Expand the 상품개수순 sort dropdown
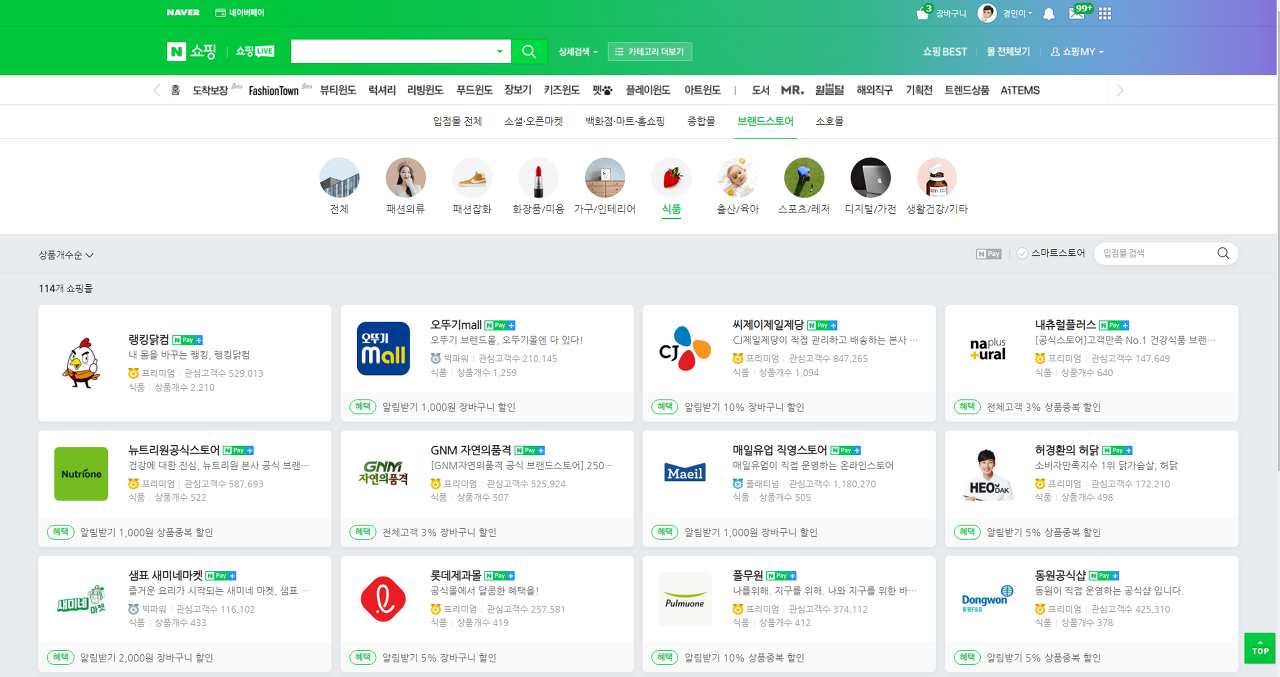The width and height of the screenshot is (1280, 677). 66,255
